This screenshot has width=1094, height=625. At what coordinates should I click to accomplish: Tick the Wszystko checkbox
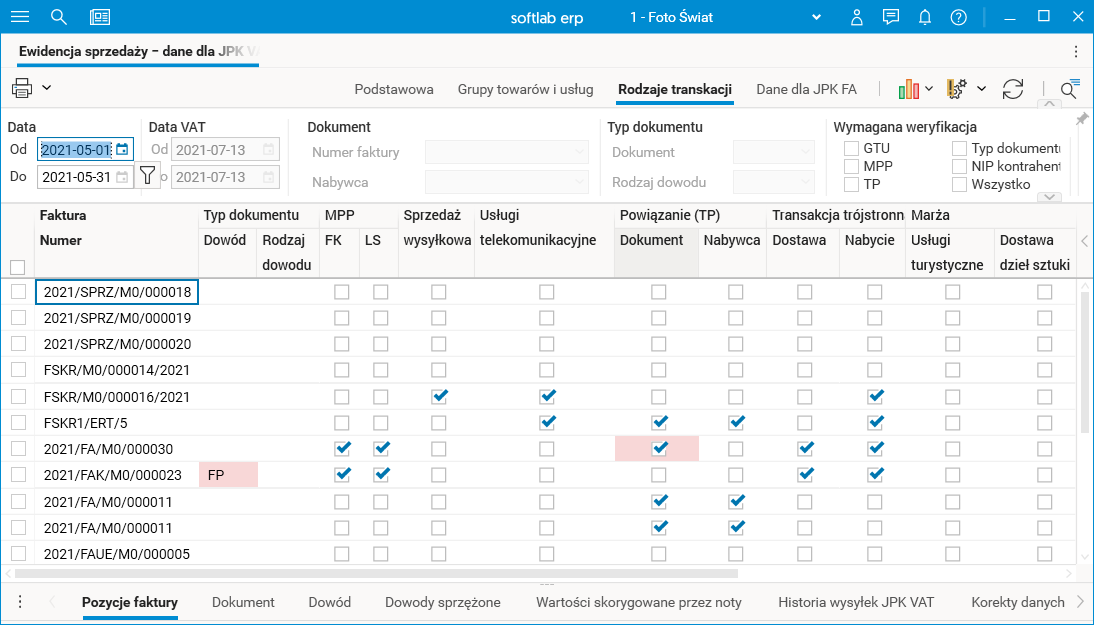point(960,184)
